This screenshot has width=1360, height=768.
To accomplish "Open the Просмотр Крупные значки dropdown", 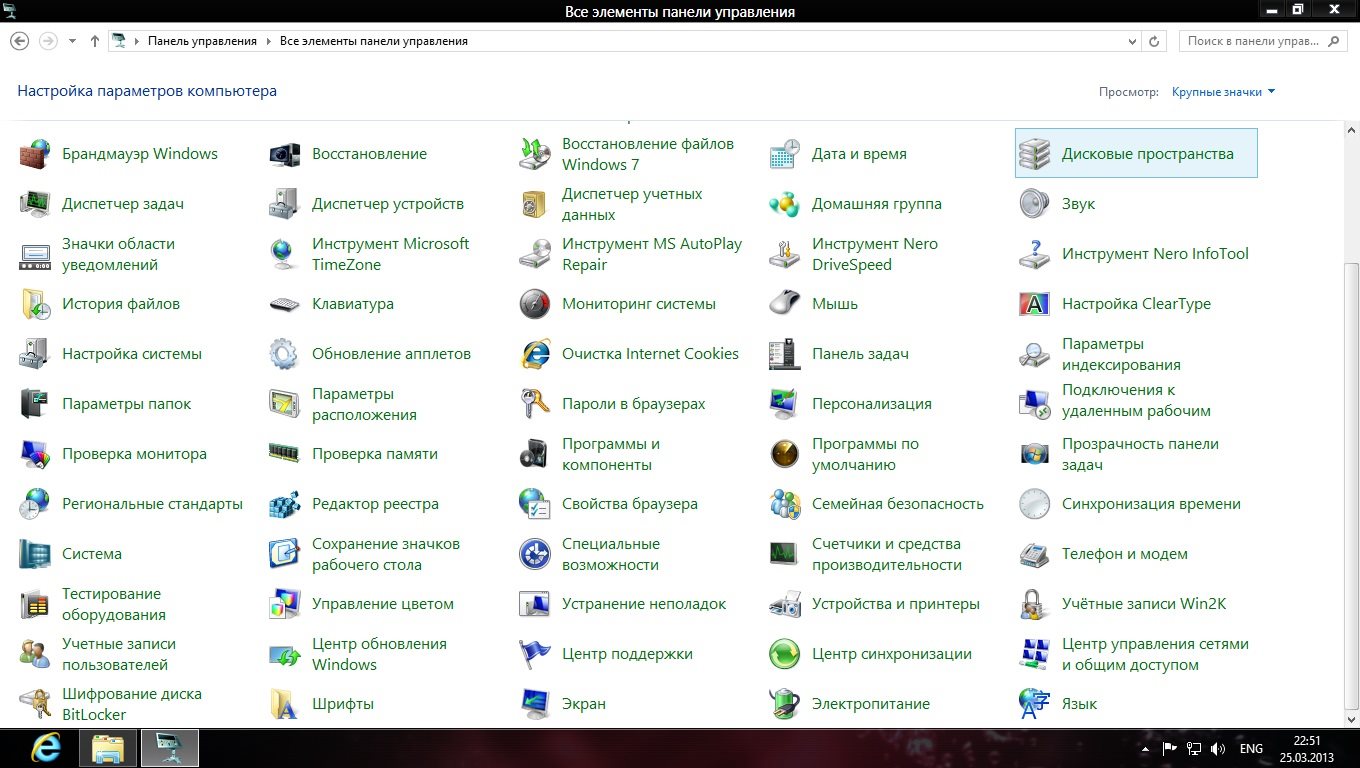I will [1224, 92].
